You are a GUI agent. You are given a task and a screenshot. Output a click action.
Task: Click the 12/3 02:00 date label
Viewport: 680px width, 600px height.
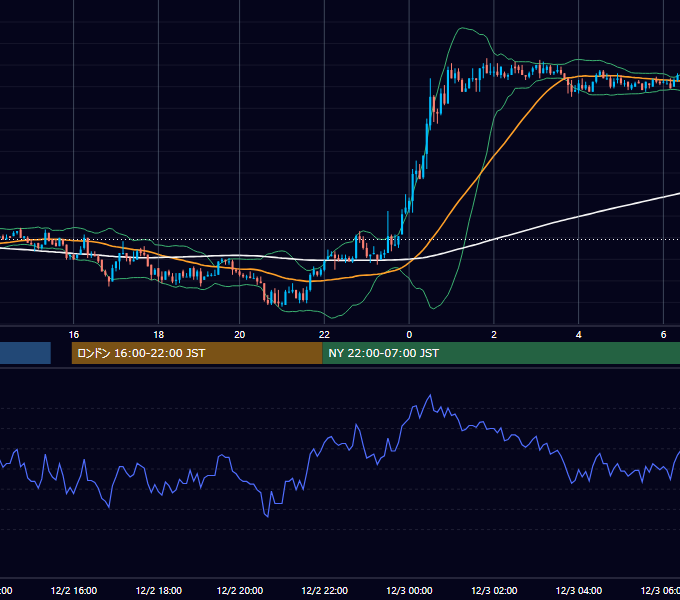tap(494, 591)
